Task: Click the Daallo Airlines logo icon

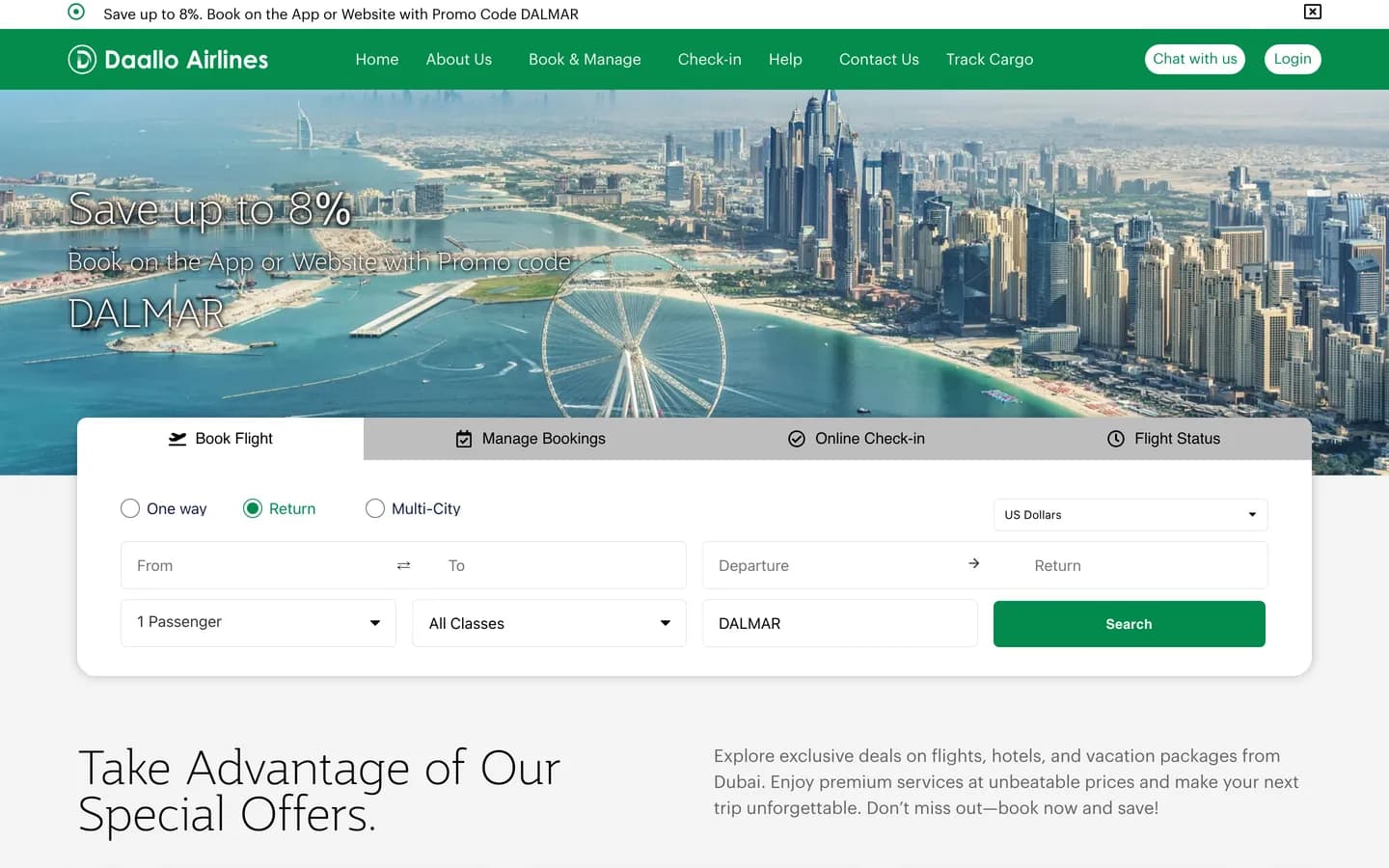Action: [x=82, y=60]
